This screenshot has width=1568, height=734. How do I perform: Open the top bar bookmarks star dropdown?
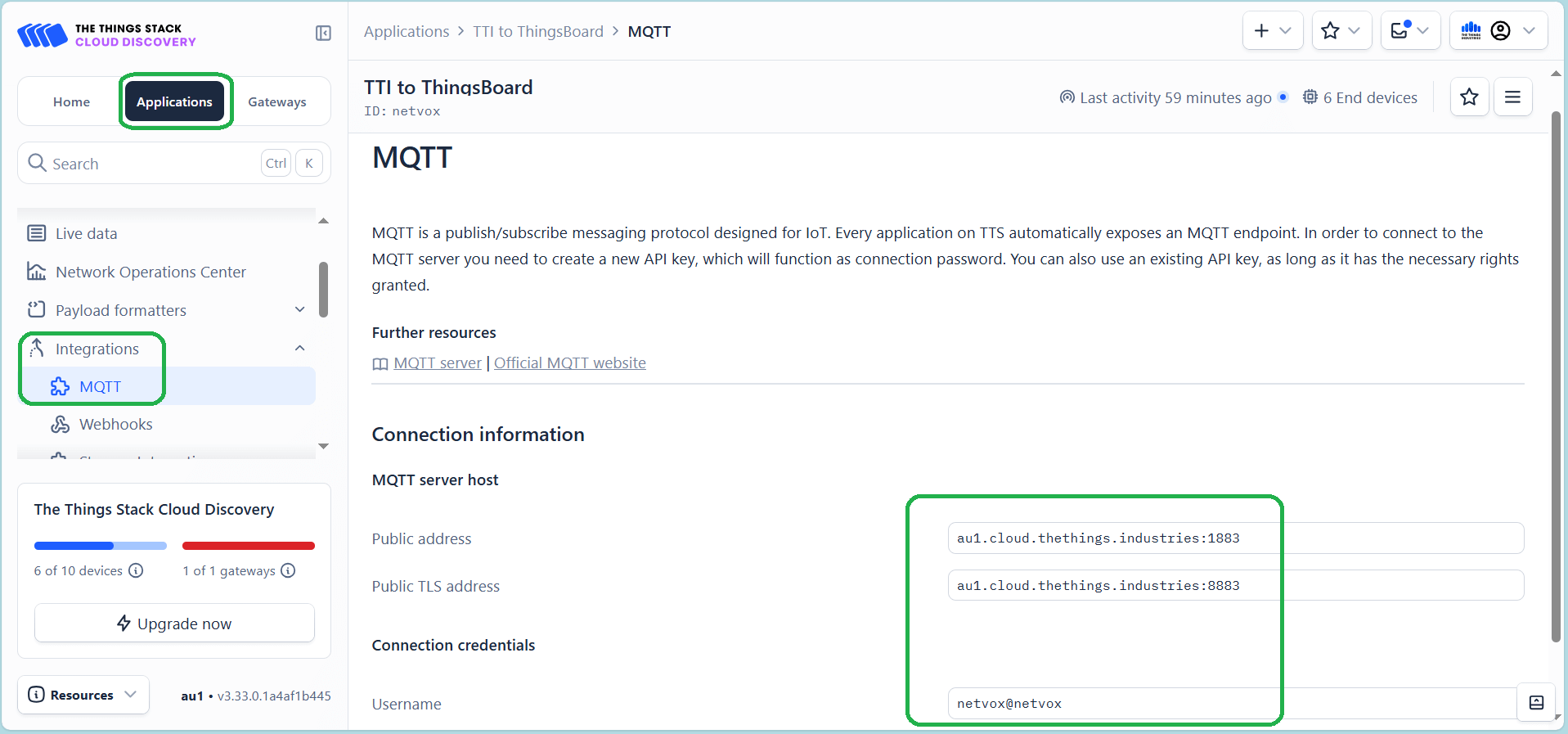point(1341,31)
